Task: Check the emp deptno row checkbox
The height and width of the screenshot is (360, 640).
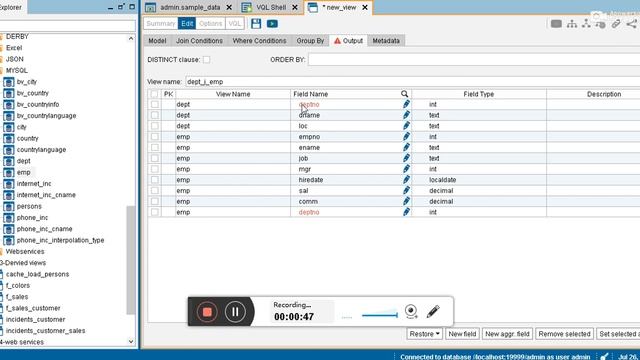Action: coord(155,212)
